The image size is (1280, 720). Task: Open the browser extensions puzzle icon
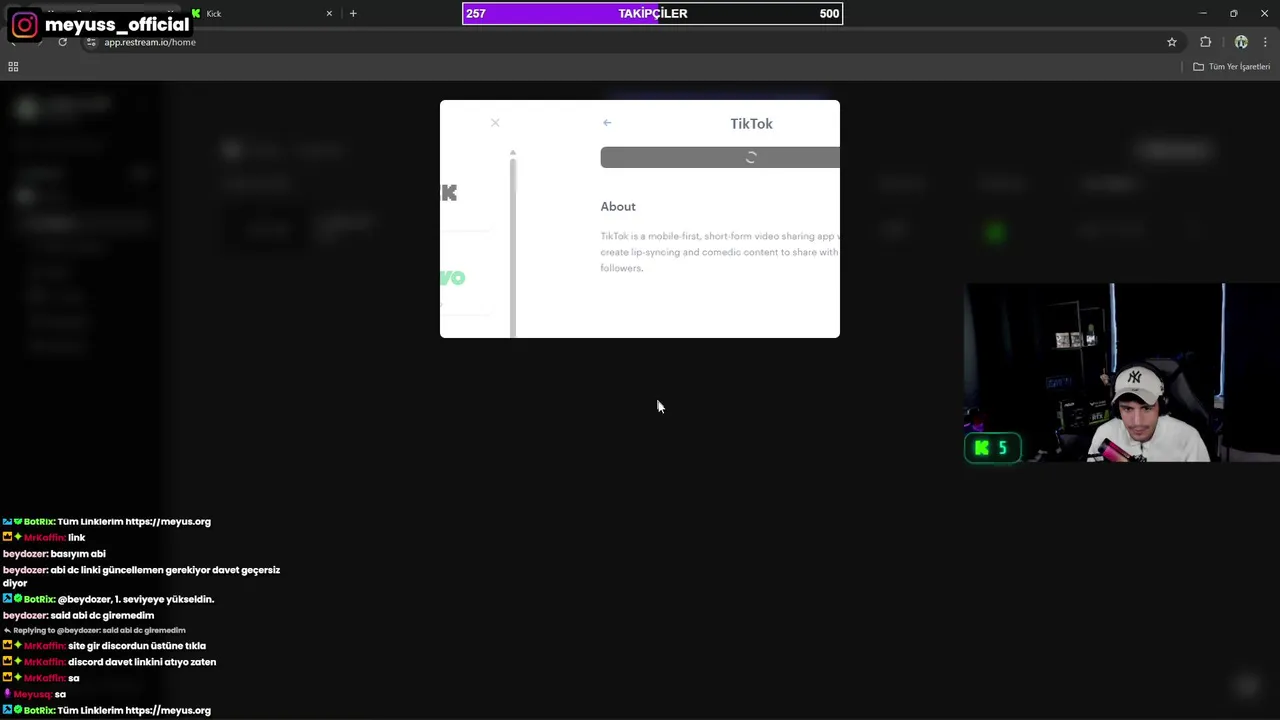click(x=1205, y=42)
